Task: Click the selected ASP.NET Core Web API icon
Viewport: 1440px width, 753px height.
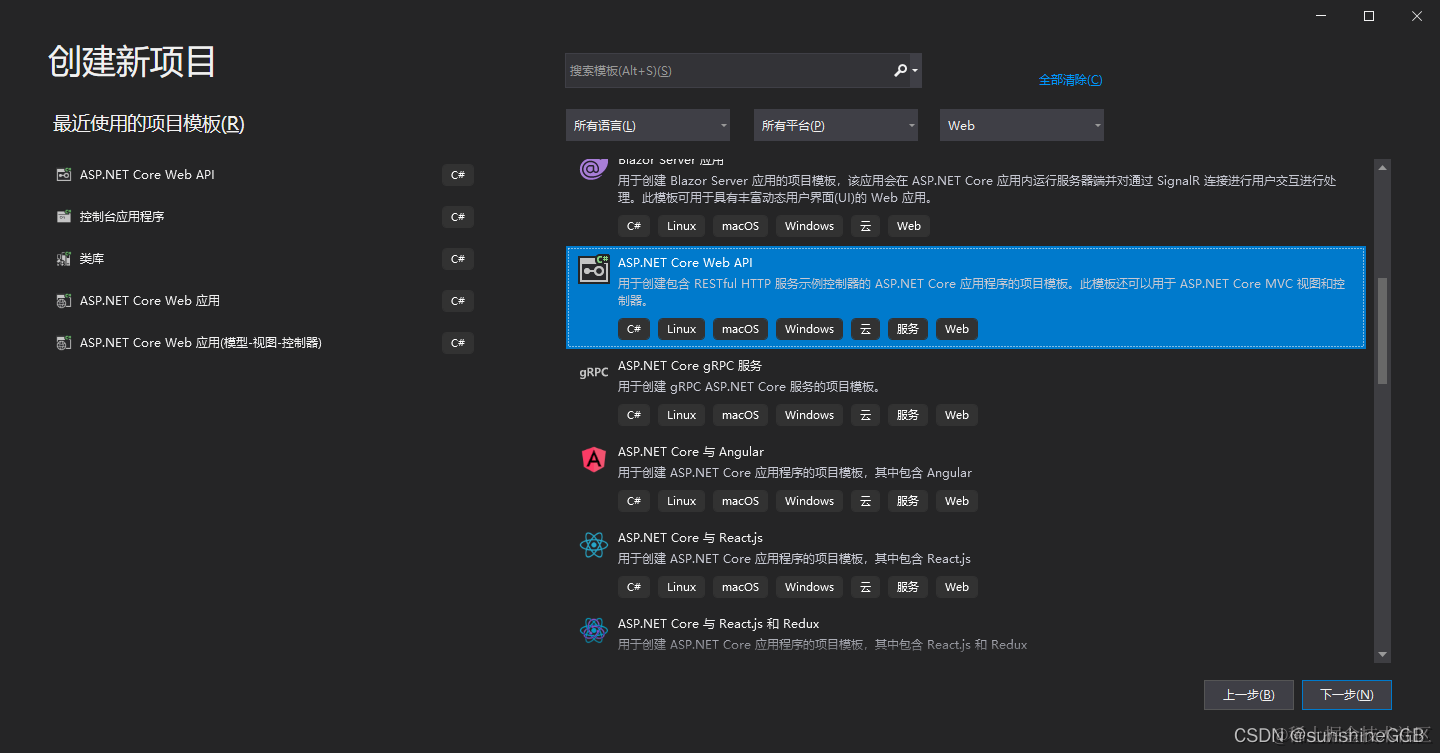Action: click(594, 270)
